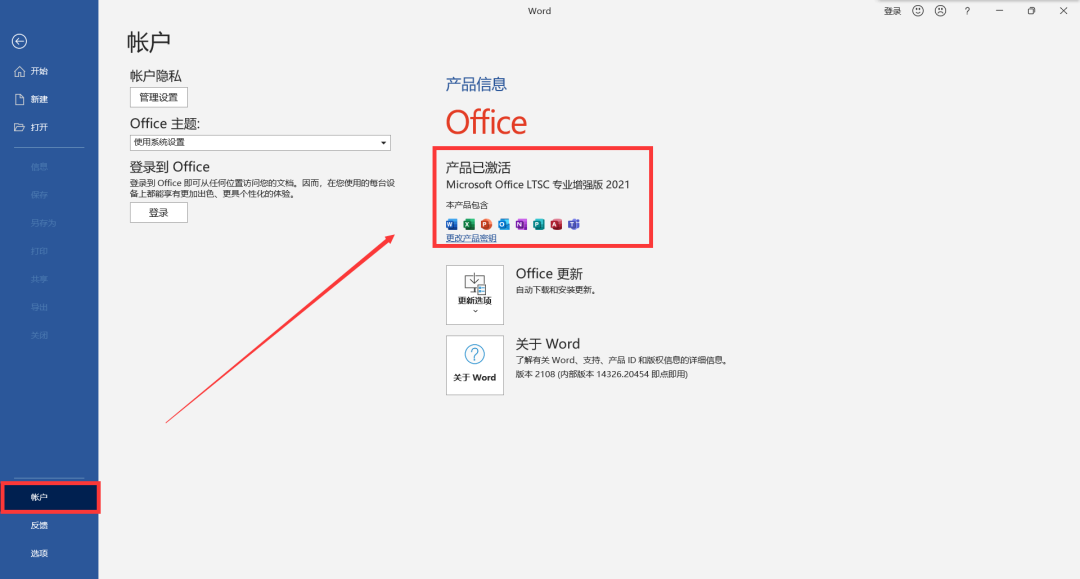Click the smiley face feedback icon
Image resolution: width=1080 pixels, height=579 pixels.
click(918, 11)
